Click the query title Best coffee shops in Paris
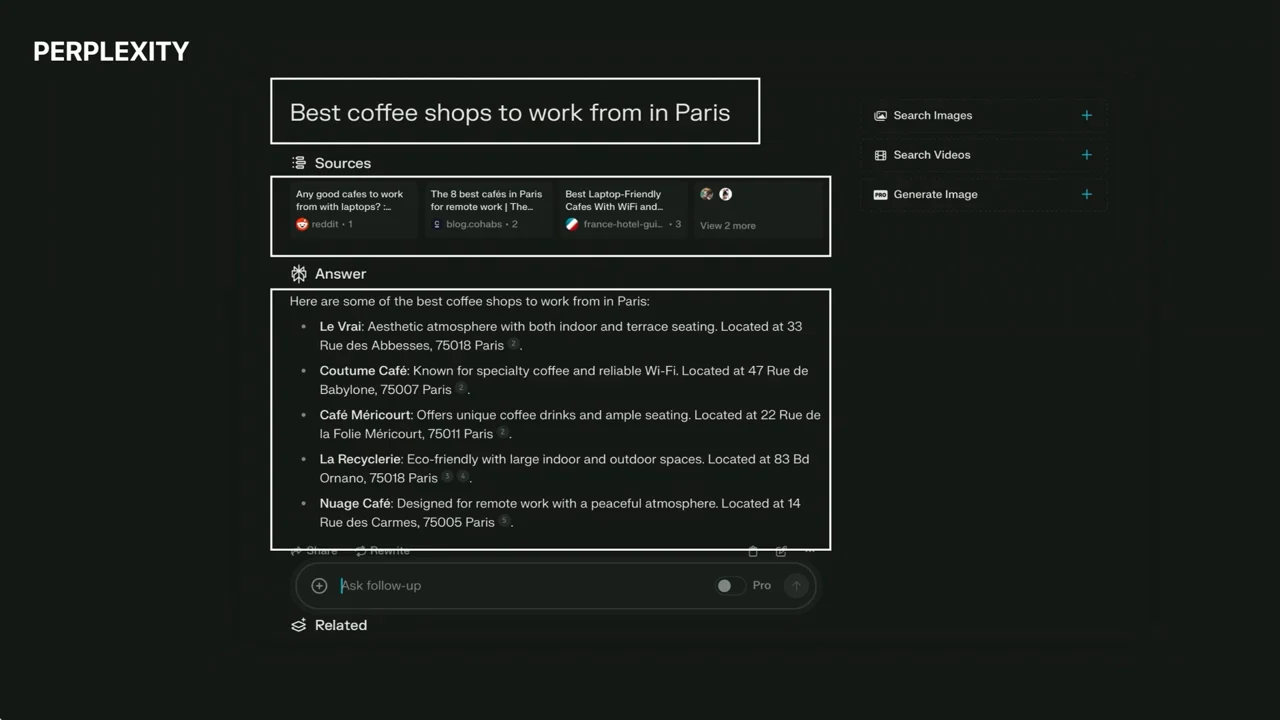Viewport: 1280px width, 720px height. [x=510, y=112]
